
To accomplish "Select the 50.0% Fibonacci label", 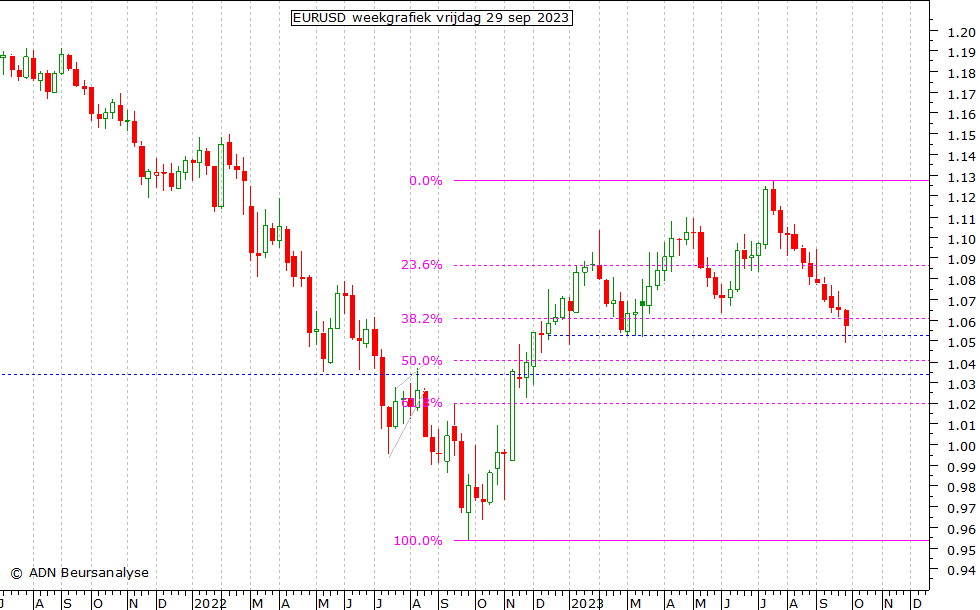I will pyautogui.click(x=422, y=361).
